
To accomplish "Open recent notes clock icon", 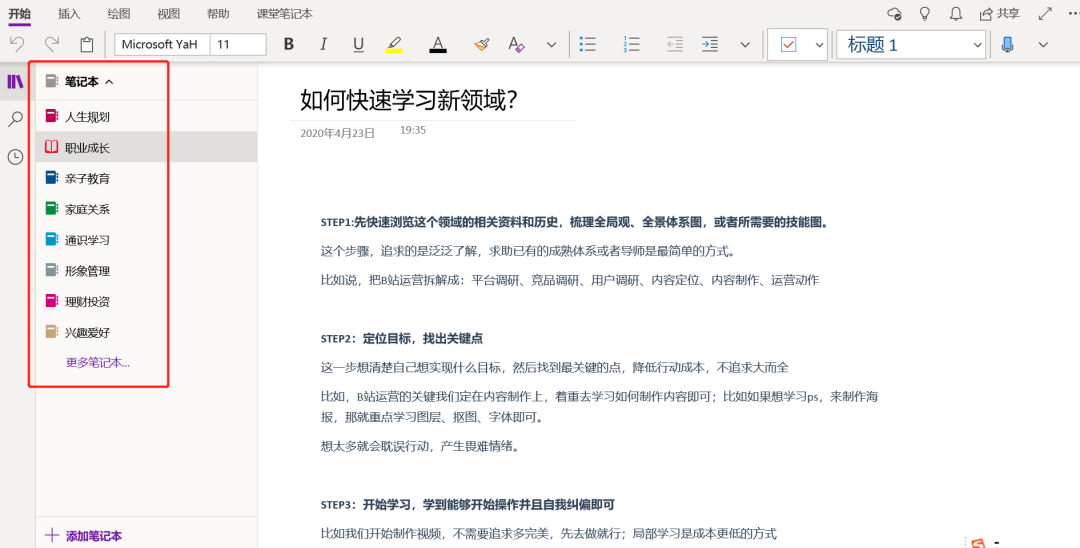I will 15,157.
